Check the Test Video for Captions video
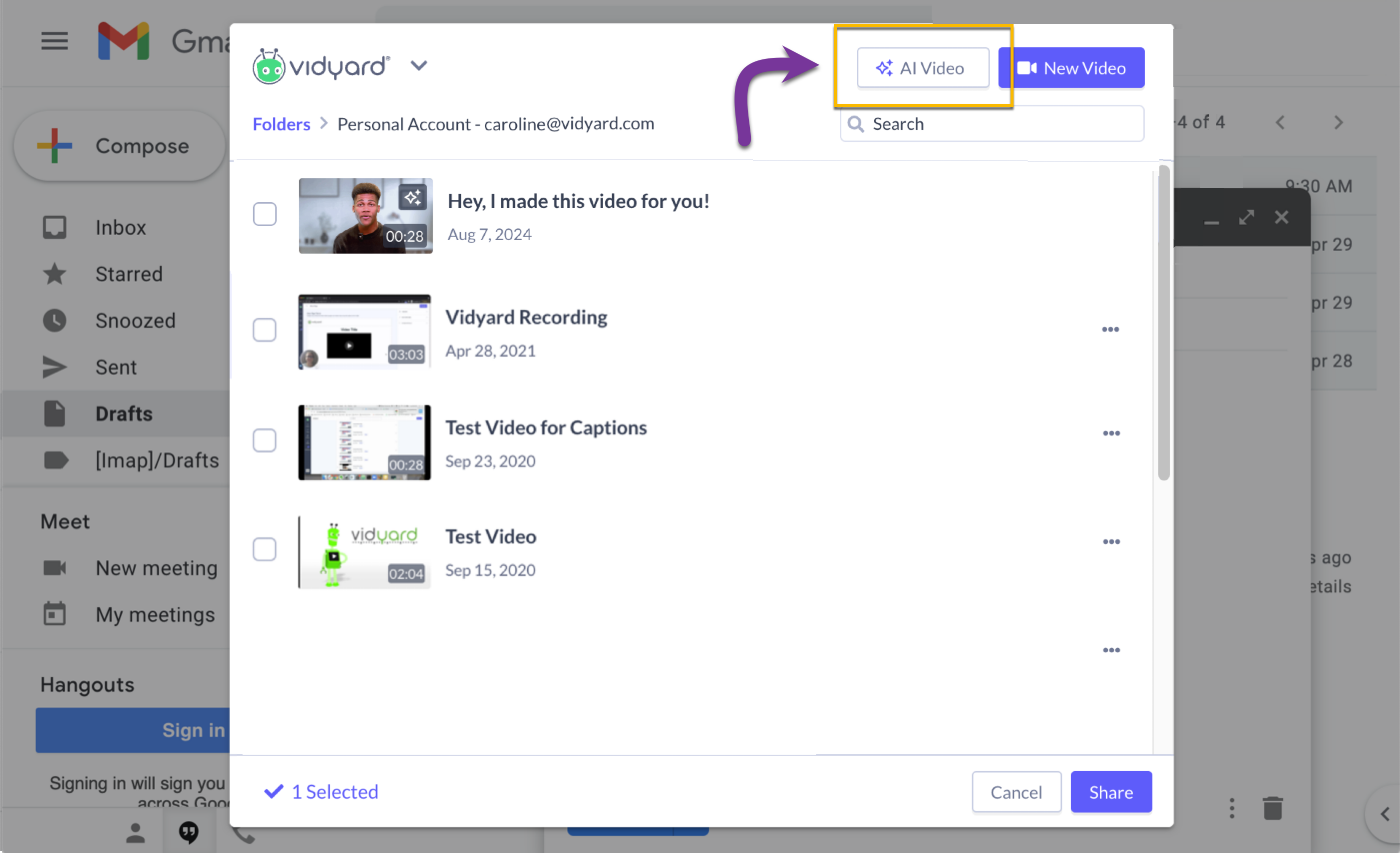 click(x=264, y=440)
